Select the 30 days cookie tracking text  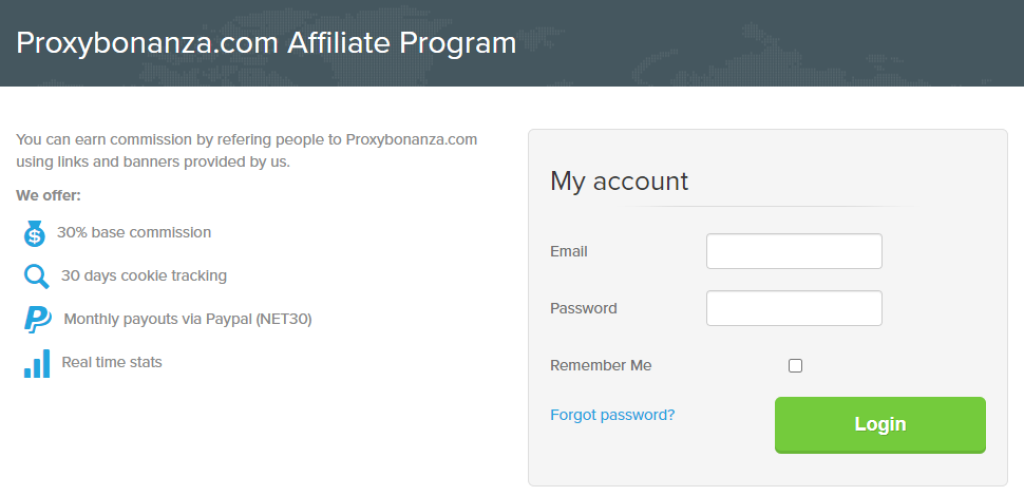pyautogui.click(x=144, y=275)
